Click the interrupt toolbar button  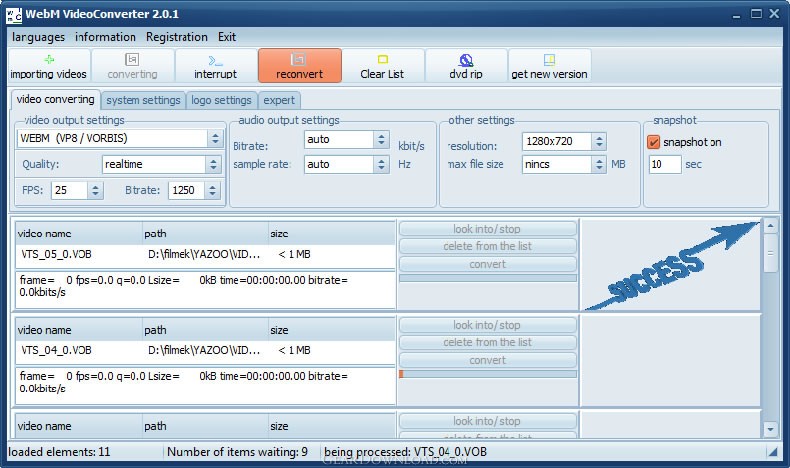[216, 66]
